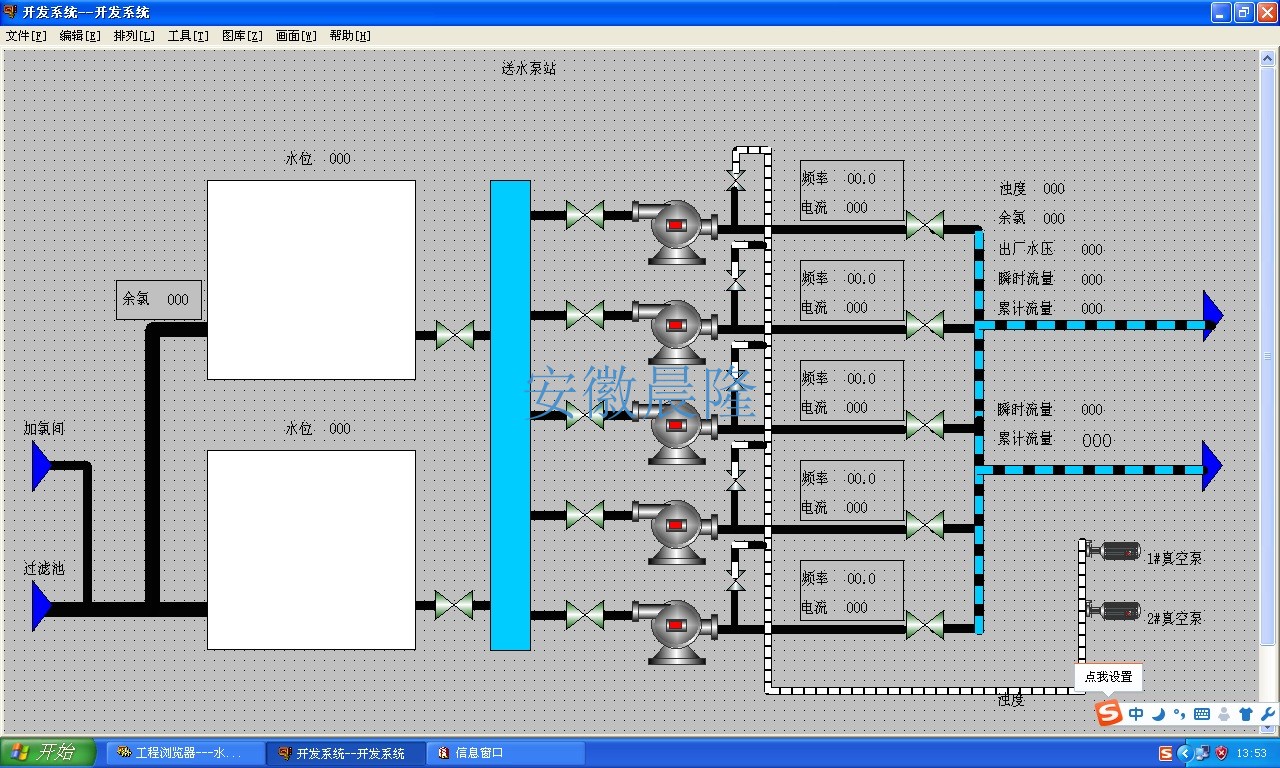This screenshot has height=768, width=1280.
Task: Select the lower blue outlet arrow
Action: coord(1213,465)
